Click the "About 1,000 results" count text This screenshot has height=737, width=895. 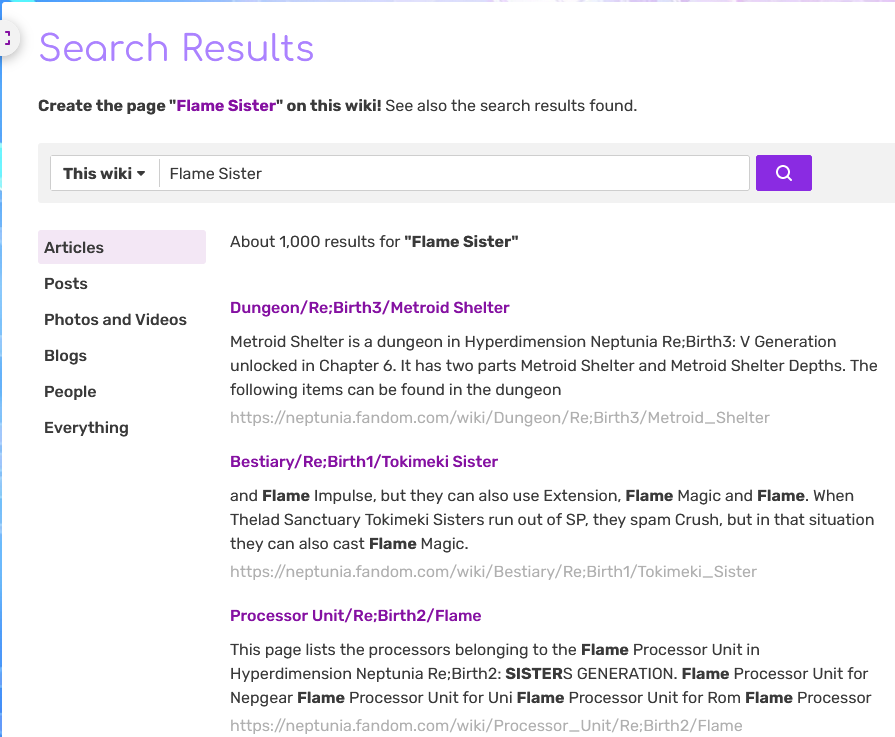coord(374,241)
